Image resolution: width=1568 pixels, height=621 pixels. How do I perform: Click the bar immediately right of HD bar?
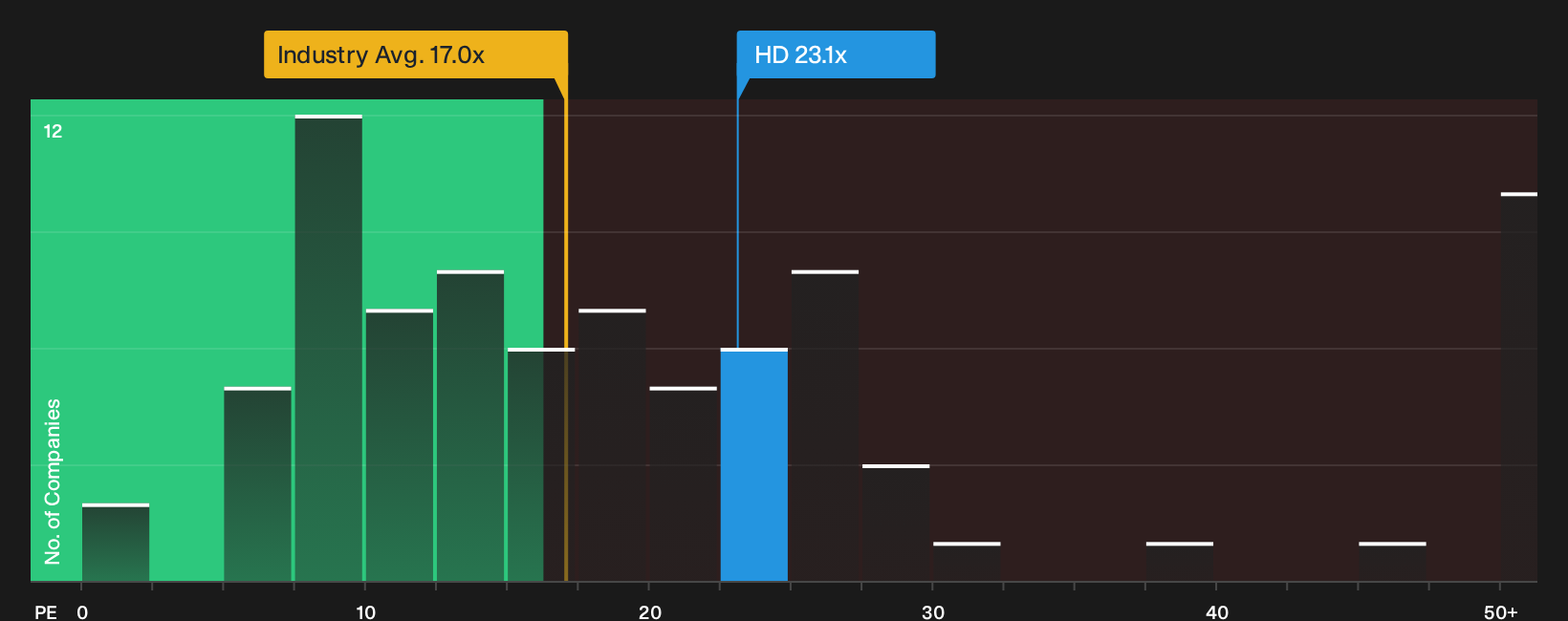[825, 425]
